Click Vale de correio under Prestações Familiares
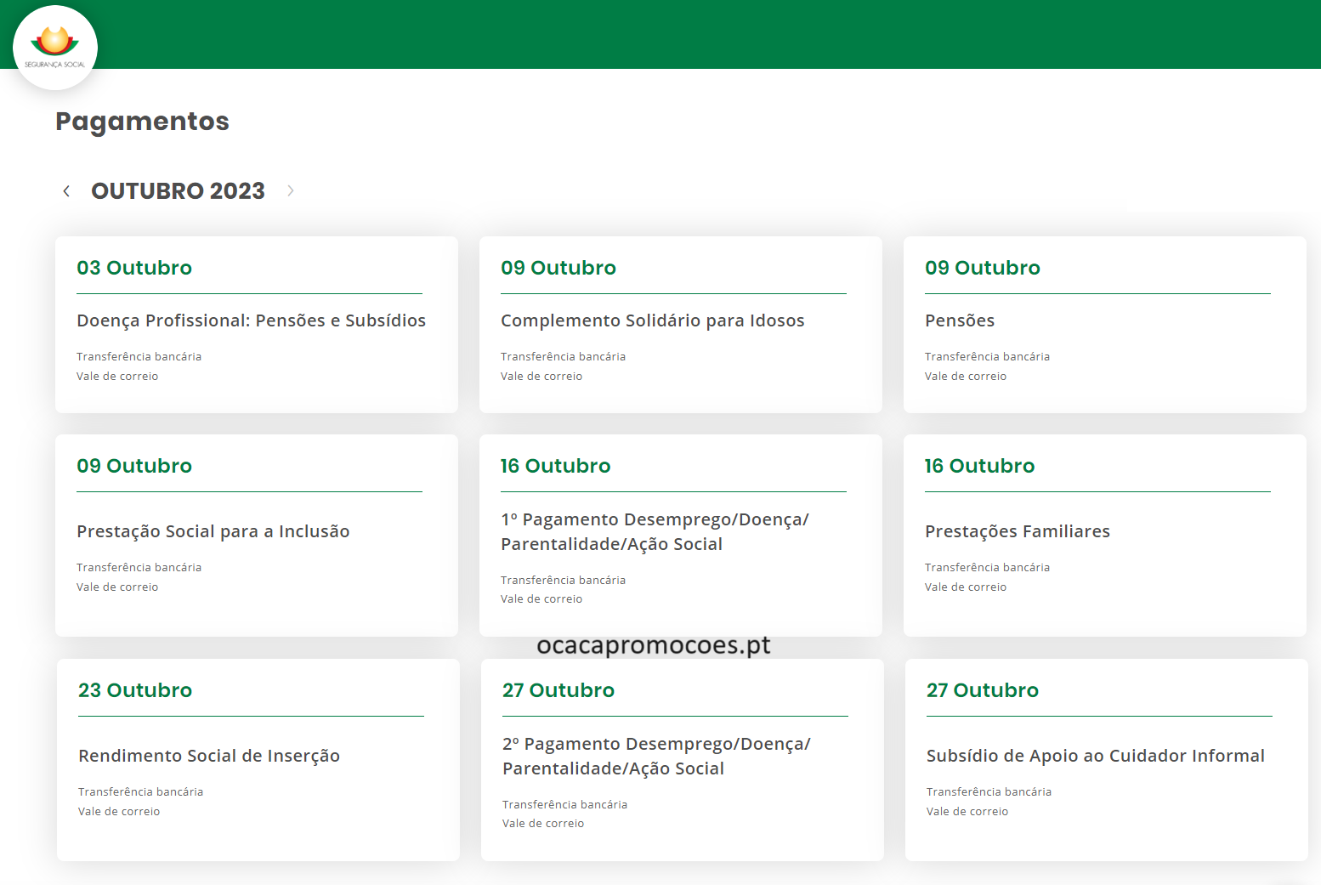1321x896 pixels. (x=965, y=587)
